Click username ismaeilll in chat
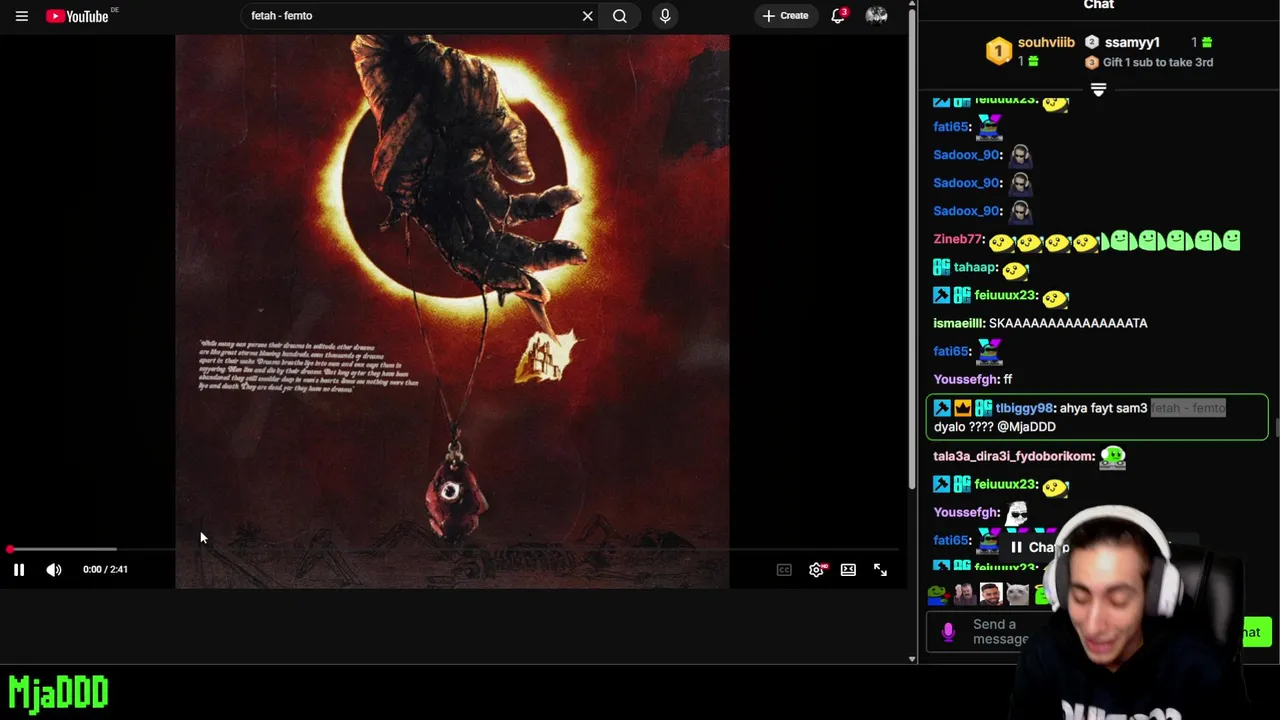 coord(958,323)
